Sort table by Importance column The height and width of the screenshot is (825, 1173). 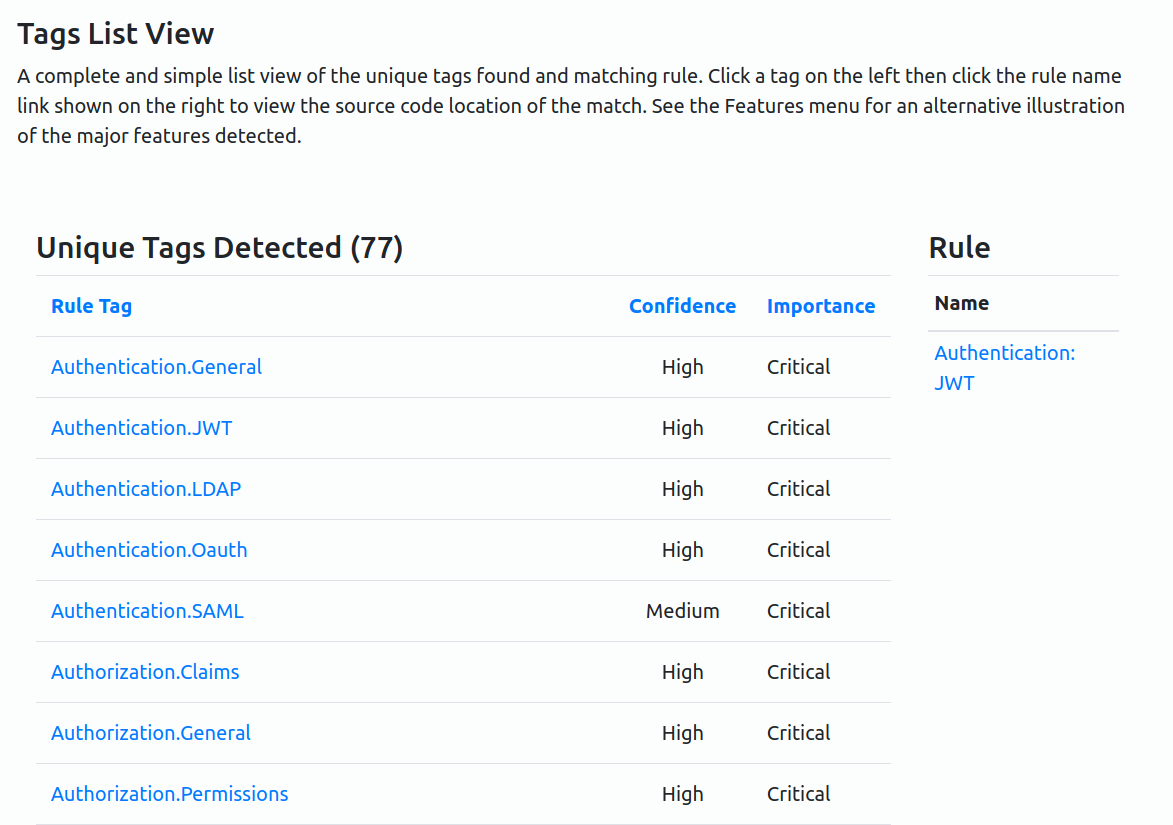point(821,306)
